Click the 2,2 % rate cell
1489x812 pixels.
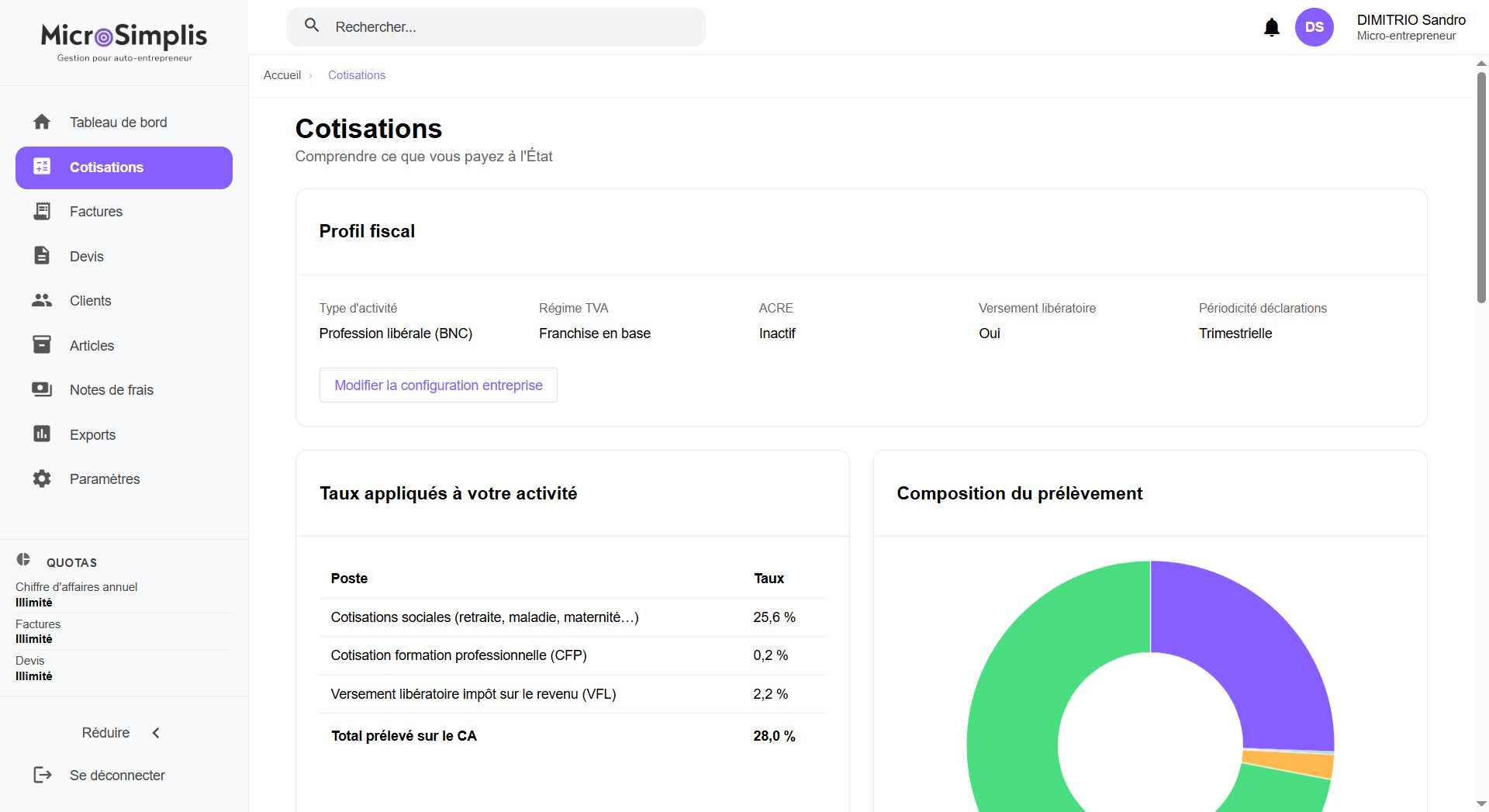tap(770, 694)
